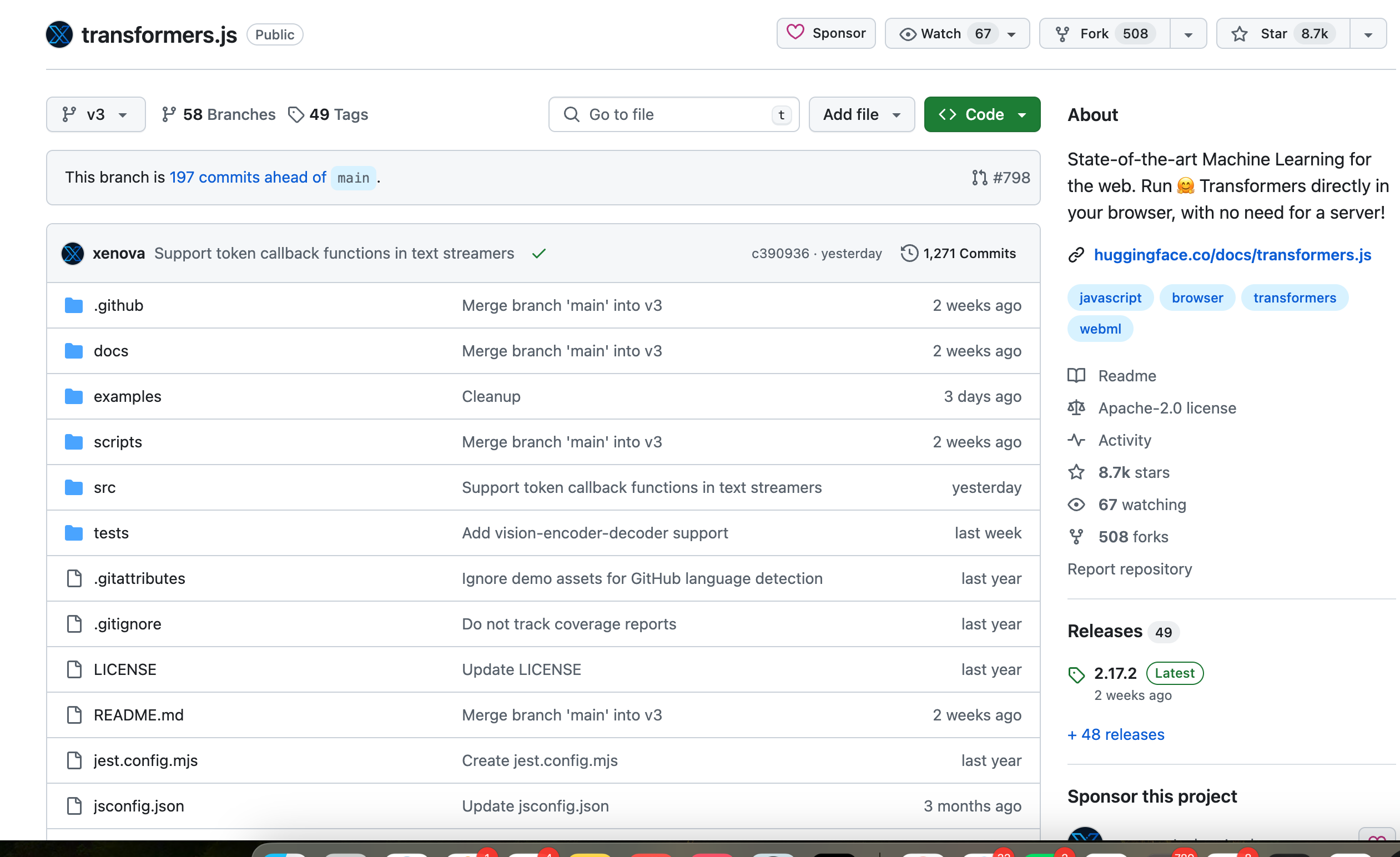The width and height of the screenshot is (1400, 857).
Task: Select the webml topic tag
Action: pyautogui.click(x=1100, y=329)
